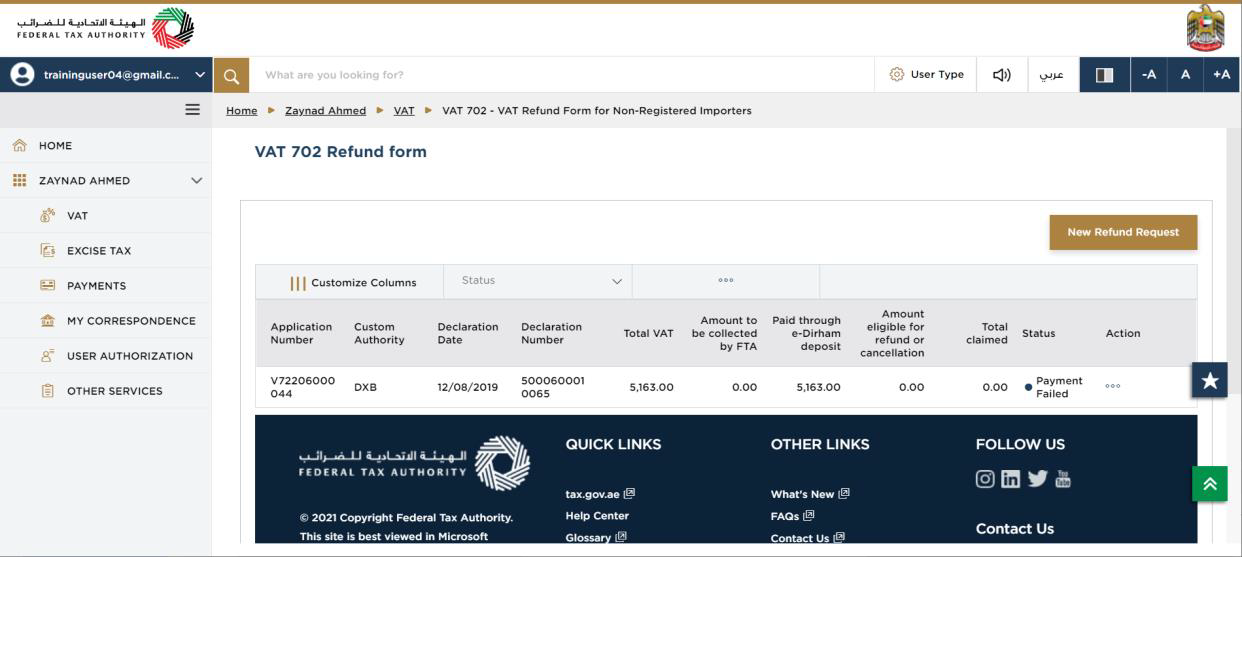The width and height of the screenshot is (1242, 648).
Task: Click the My Correspondence sidebar icon
Action: click(x=47, y=321)
